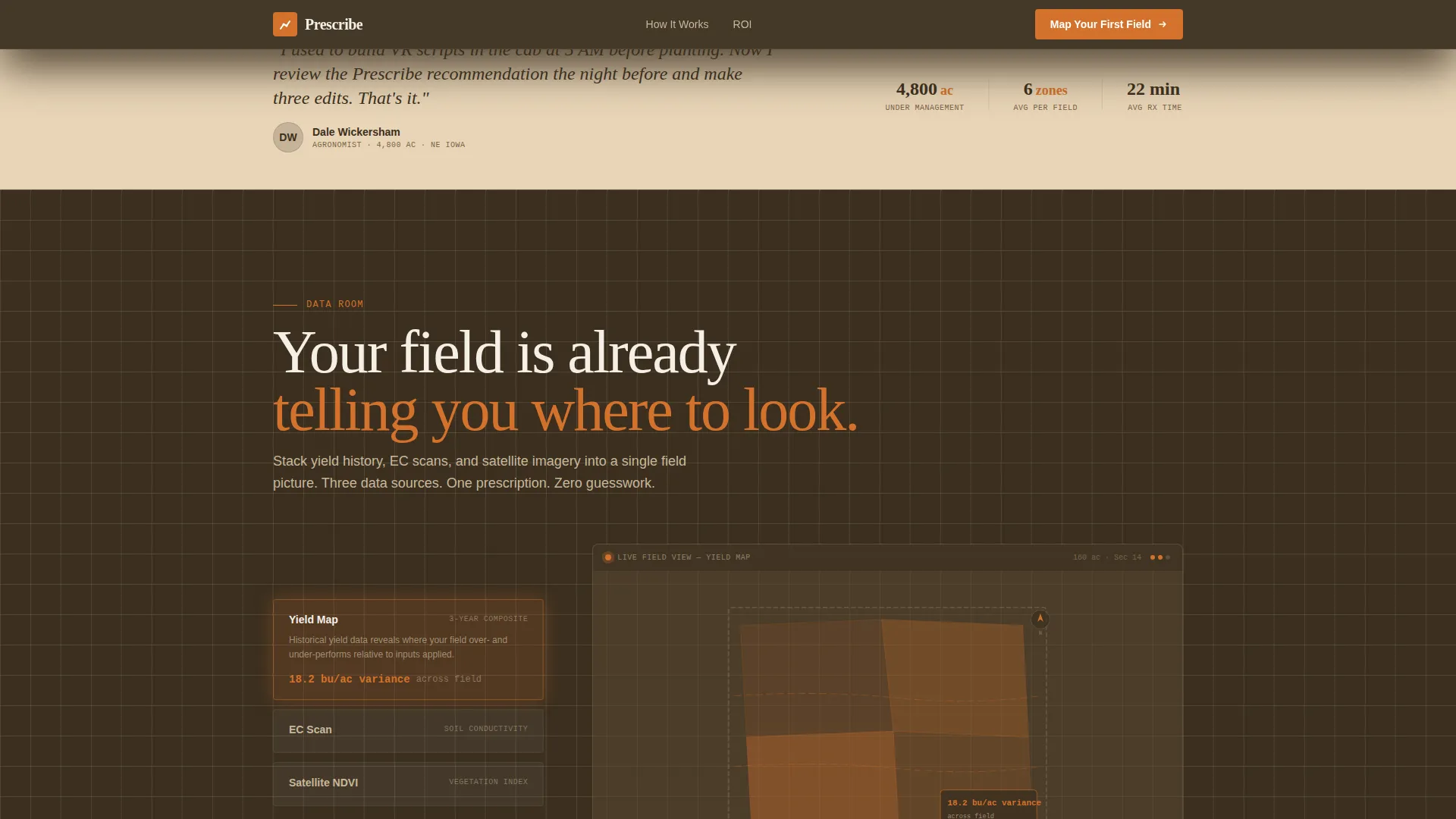Click the 4,800 ac stat
This screenshot has width=1456, height=819.
tap(924, 89)
